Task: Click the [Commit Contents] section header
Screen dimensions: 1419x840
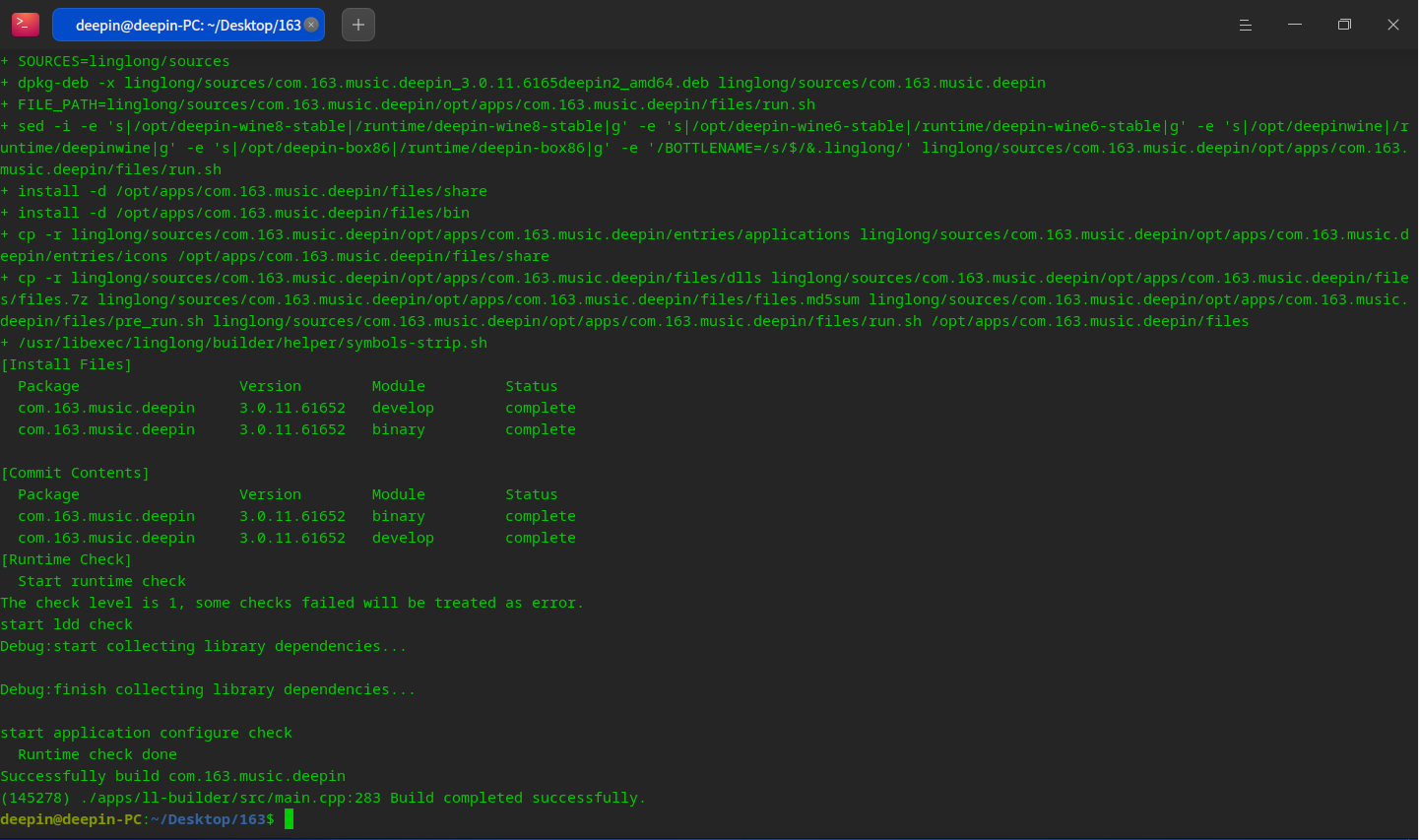Action: (x=75, y=473)
